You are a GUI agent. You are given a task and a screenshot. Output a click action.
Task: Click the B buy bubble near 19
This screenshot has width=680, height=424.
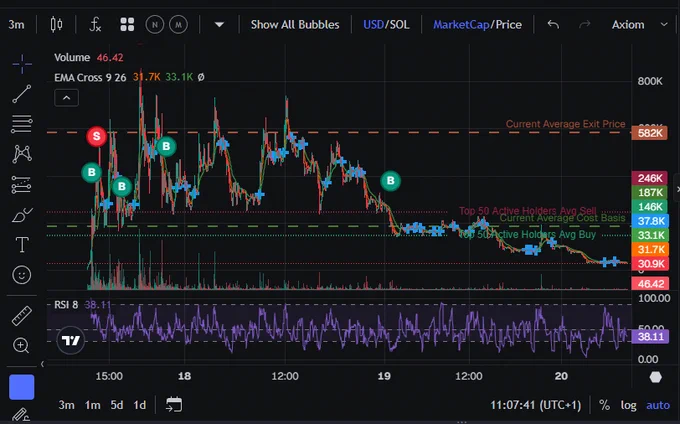pos(390,181)
